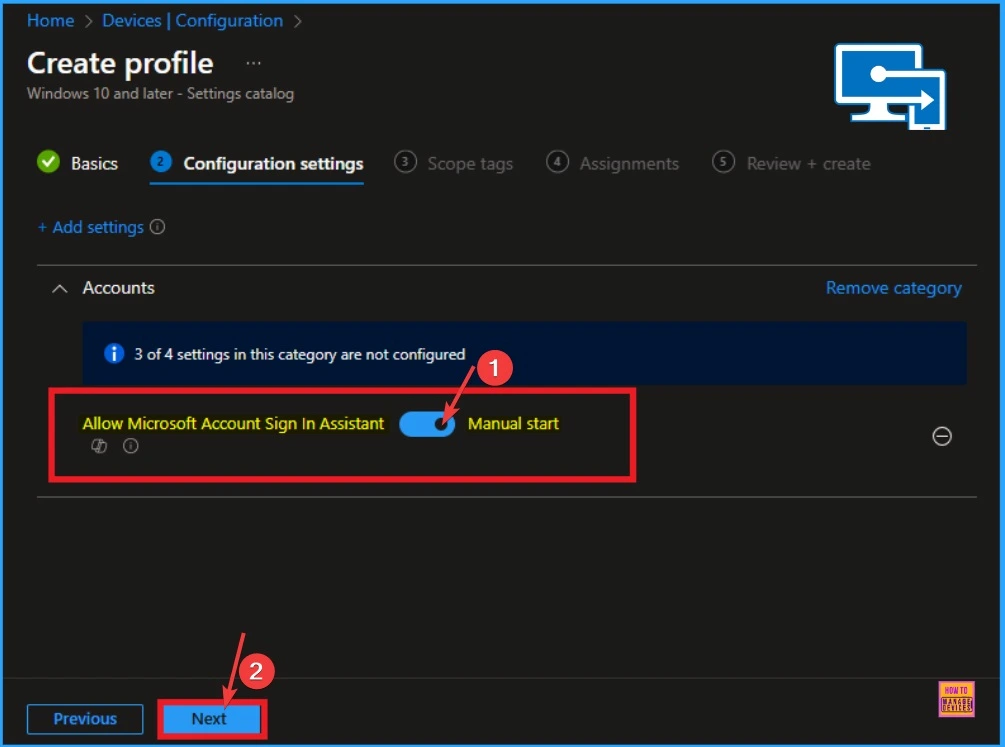The height and width of the screenshot is (747, 1005).
Task: Click the green checkmark icon of the Basics step
Action: 48,162
